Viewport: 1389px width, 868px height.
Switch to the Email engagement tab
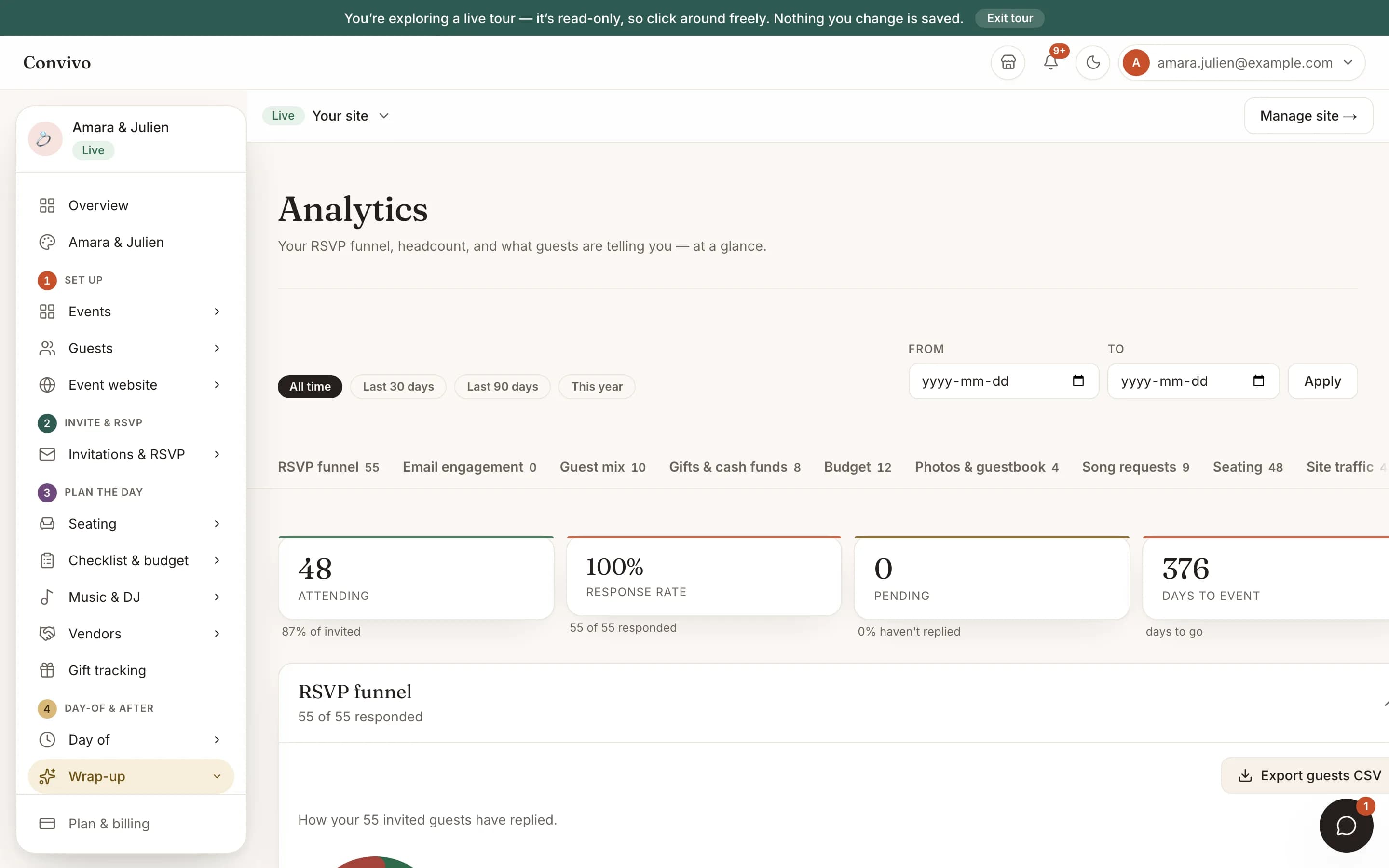(469, 467)
